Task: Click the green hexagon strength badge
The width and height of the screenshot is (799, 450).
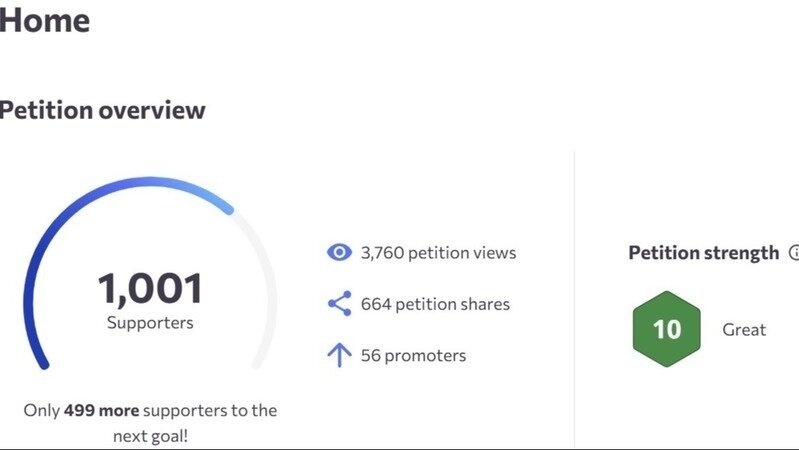Action: pos(666,329)
